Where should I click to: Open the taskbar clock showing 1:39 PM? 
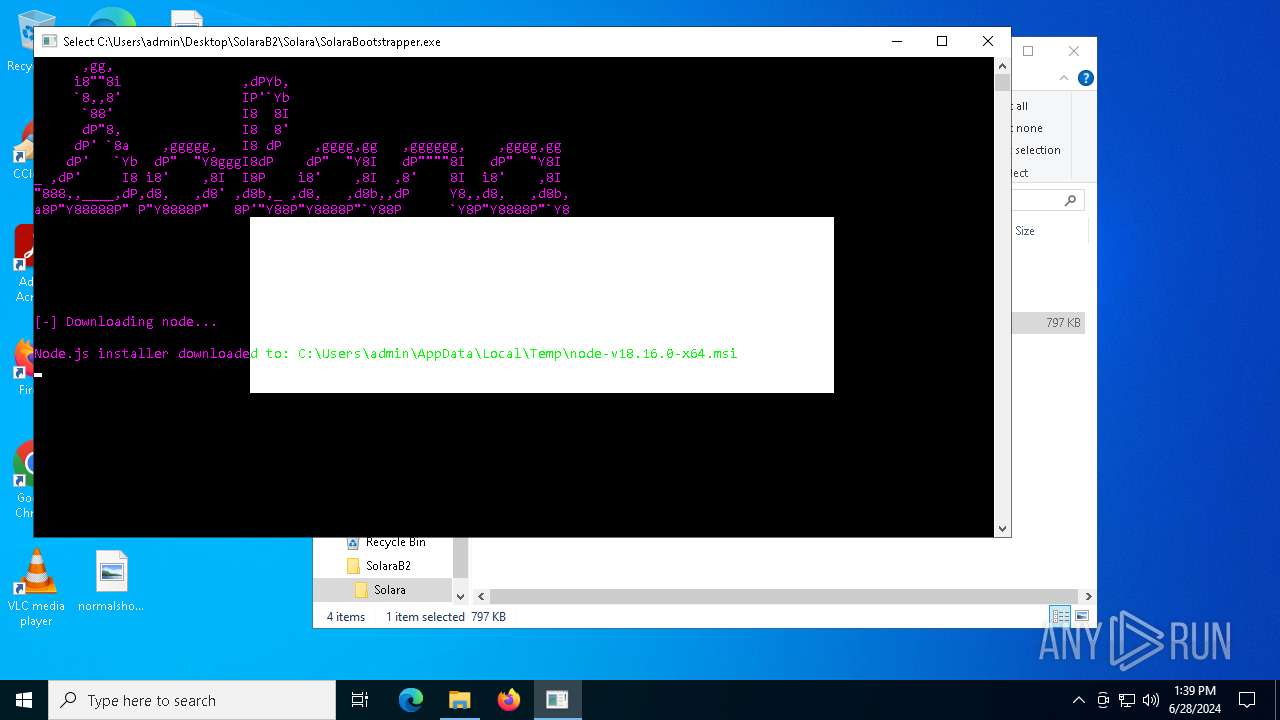[1194, 700]
